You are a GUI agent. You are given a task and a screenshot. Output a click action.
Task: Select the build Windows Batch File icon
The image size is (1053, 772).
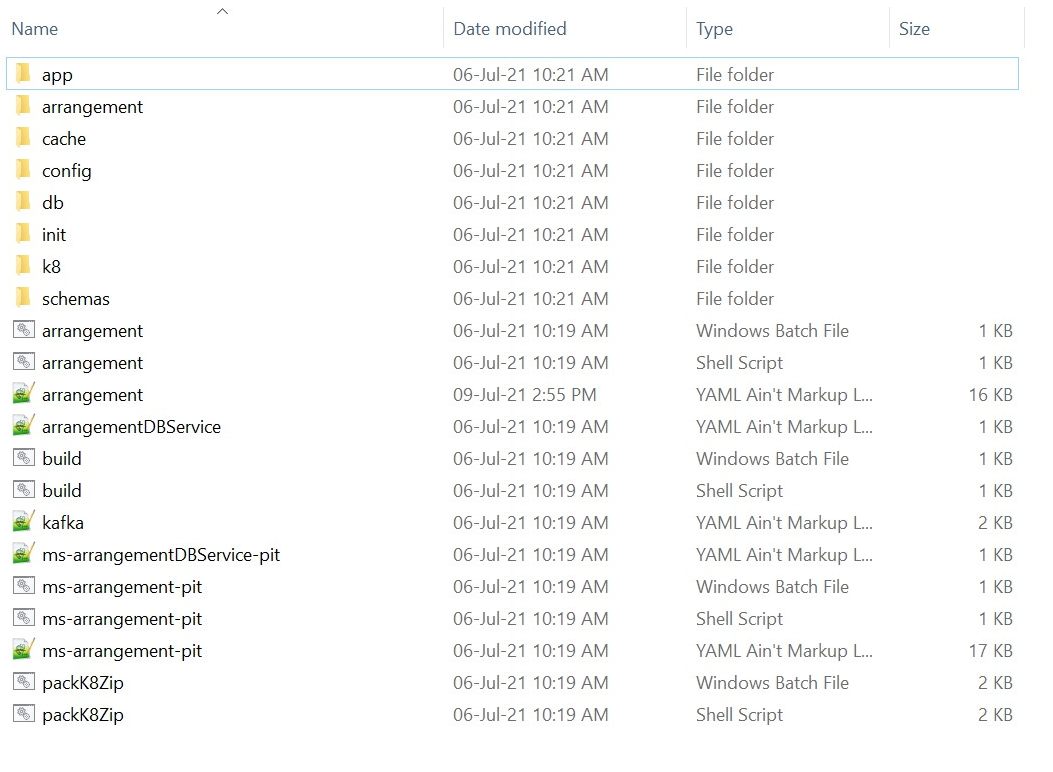point(24,458)
